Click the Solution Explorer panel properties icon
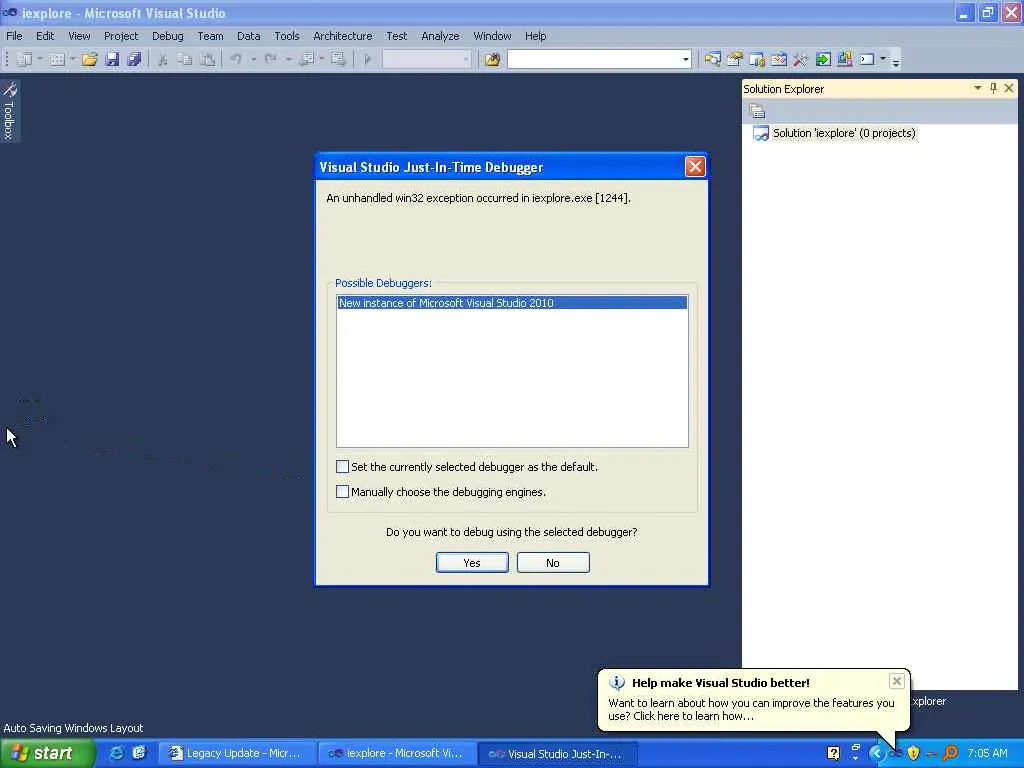Screen dimensions: 1024x768 coord(757,111)
